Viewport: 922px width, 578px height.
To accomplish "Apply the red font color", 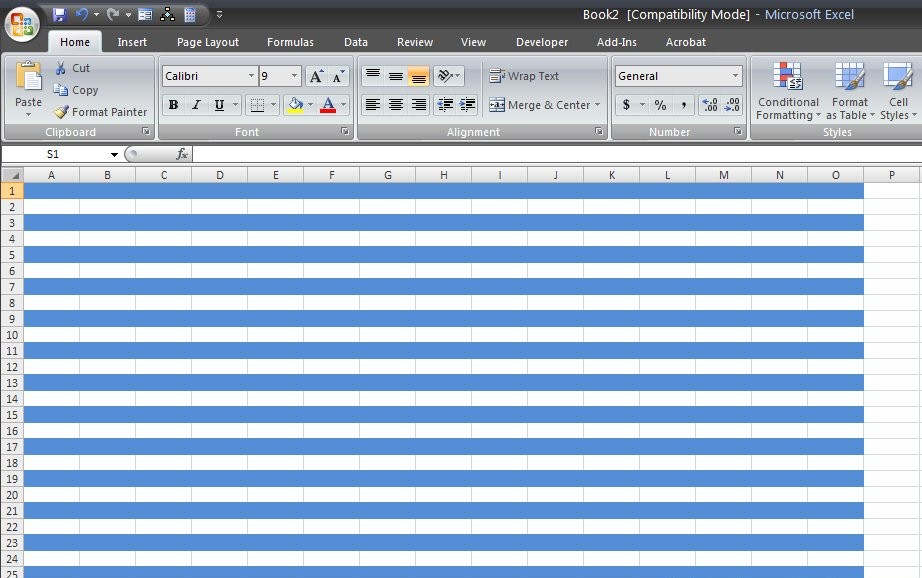I will (328, 105).
